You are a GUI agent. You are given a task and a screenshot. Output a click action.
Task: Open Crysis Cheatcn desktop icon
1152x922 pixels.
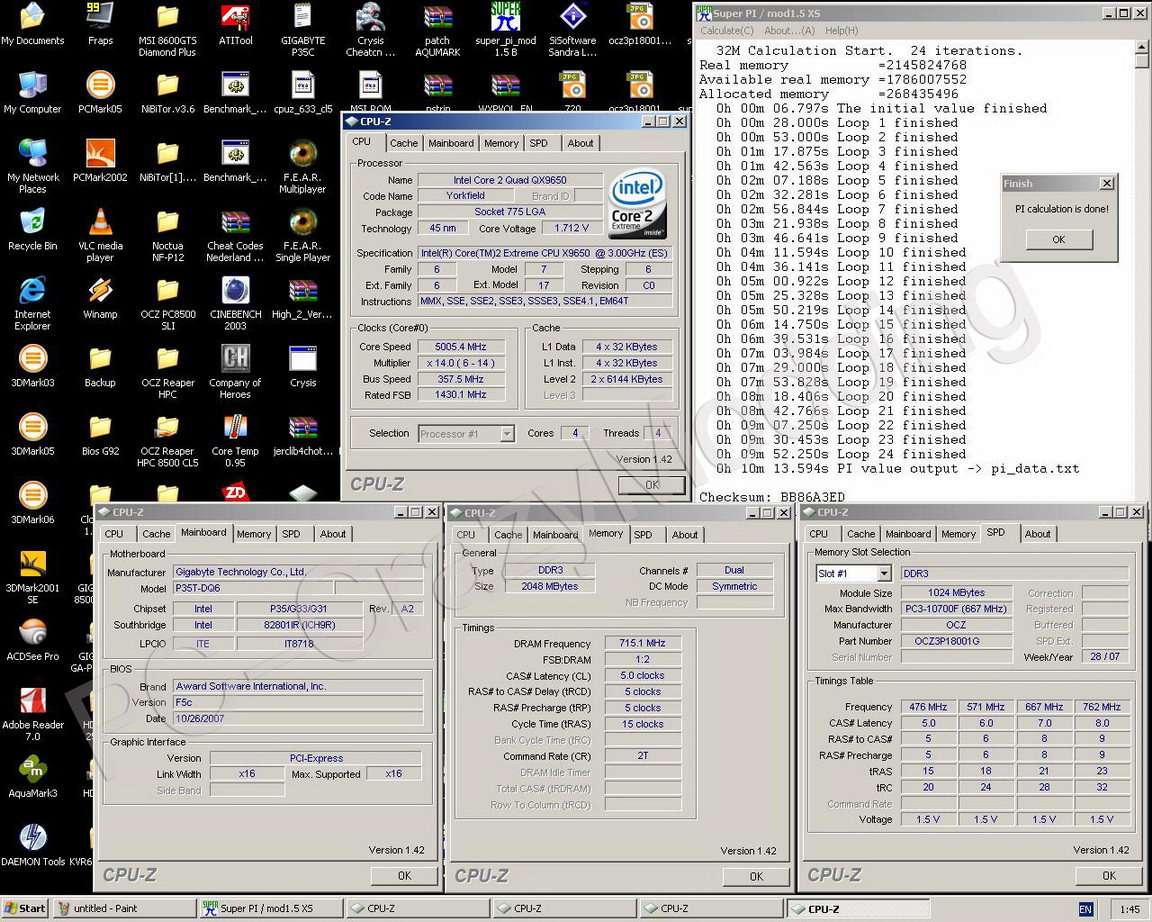coord(370,29)
